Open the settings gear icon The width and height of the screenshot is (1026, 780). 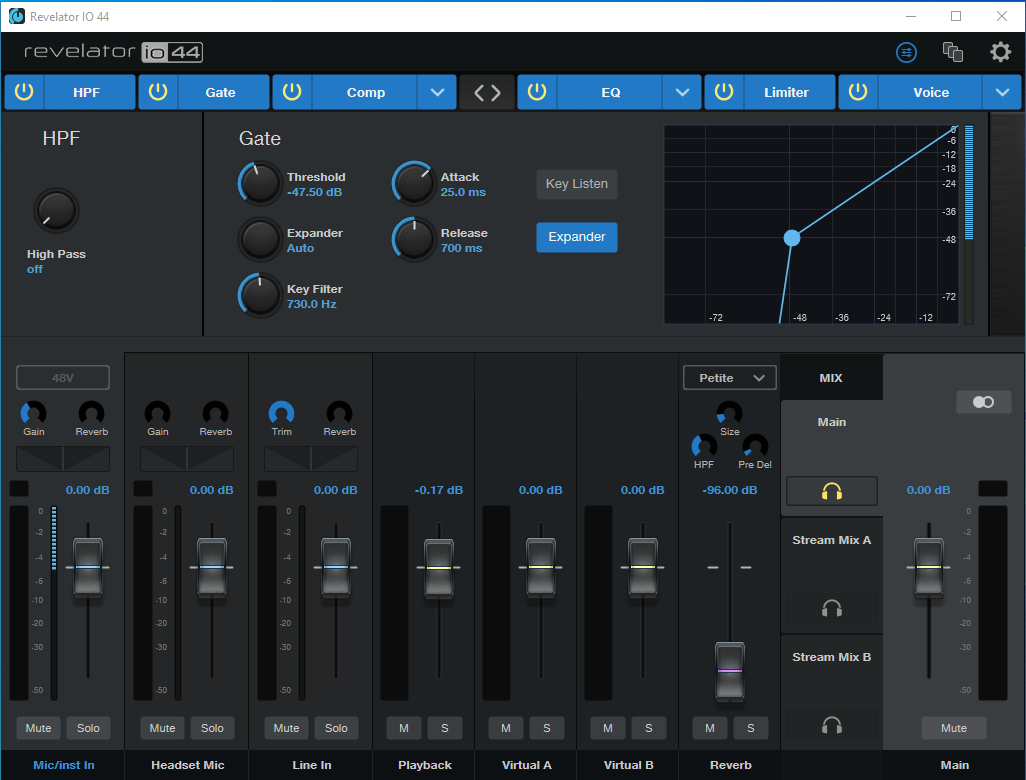coord(1000,52)
